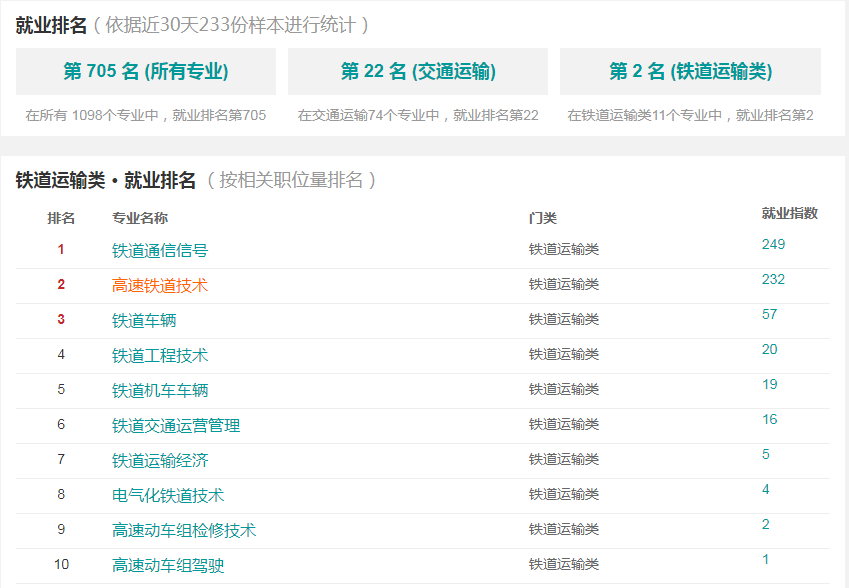The image size is (849, 588).
Task: Open the 铁道运输经济 major link
Action: coord(160,461)
